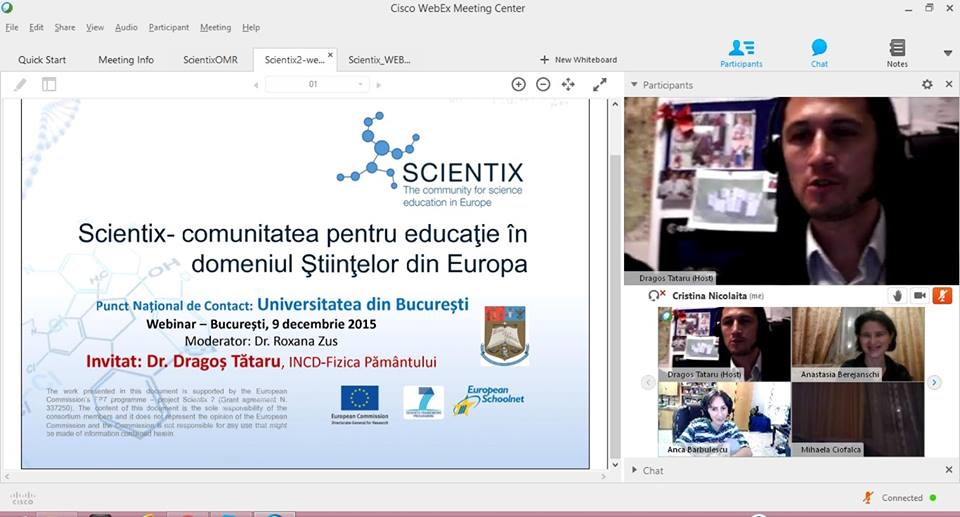This screenshot has width=960, height=517.
Task: Open the Help menu
Action: pyautogui.click(x=251, y=28)
